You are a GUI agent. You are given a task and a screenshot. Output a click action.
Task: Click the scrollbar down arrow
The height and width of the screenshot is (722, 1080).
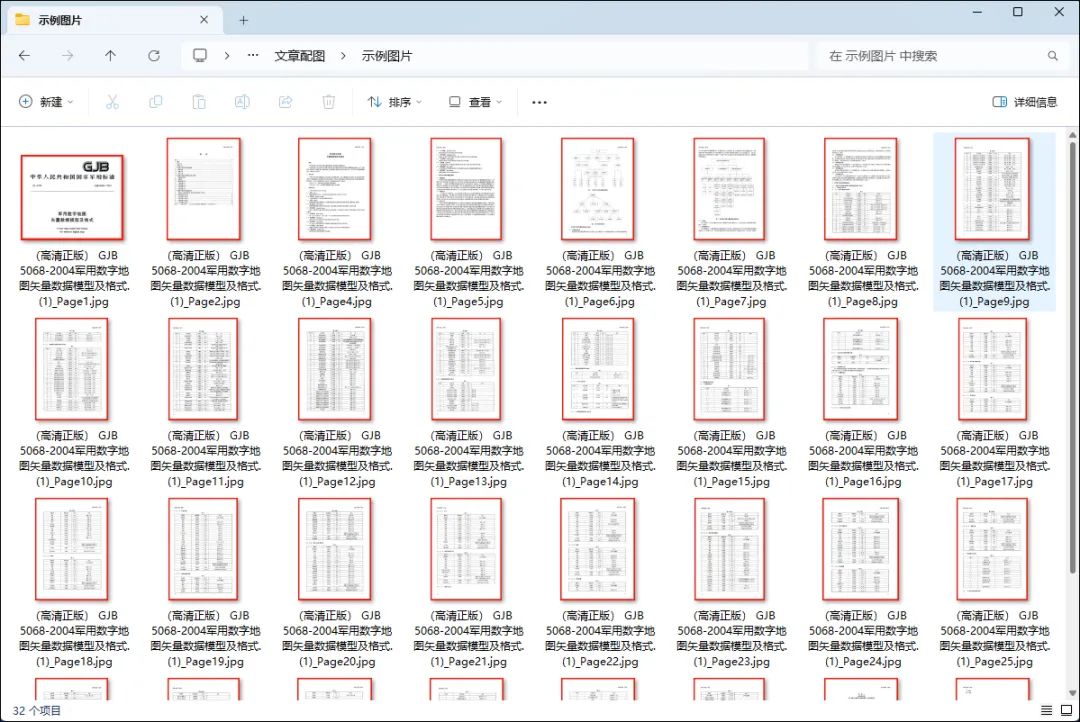tap(1072, 693)
